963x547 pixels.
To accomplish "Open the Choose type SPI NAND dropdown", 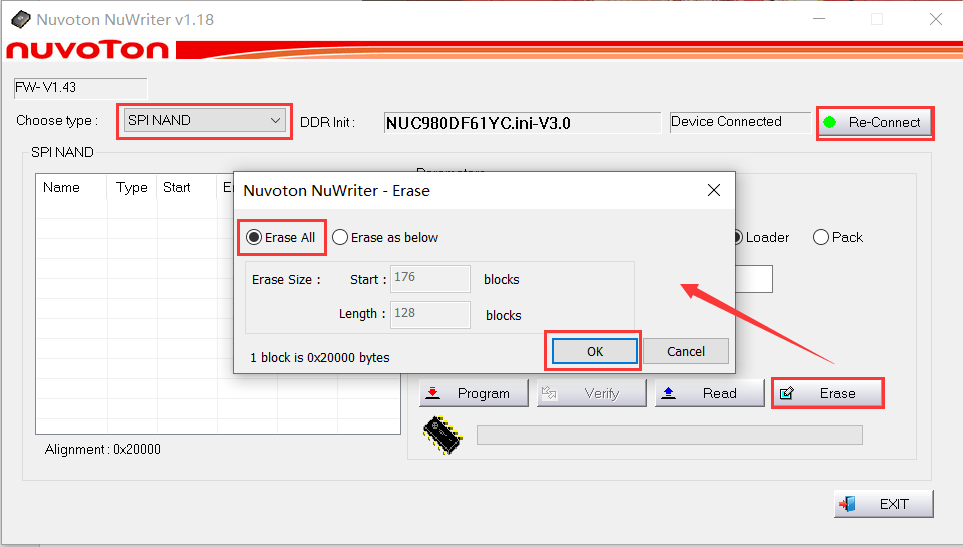I will coord(205,120).
